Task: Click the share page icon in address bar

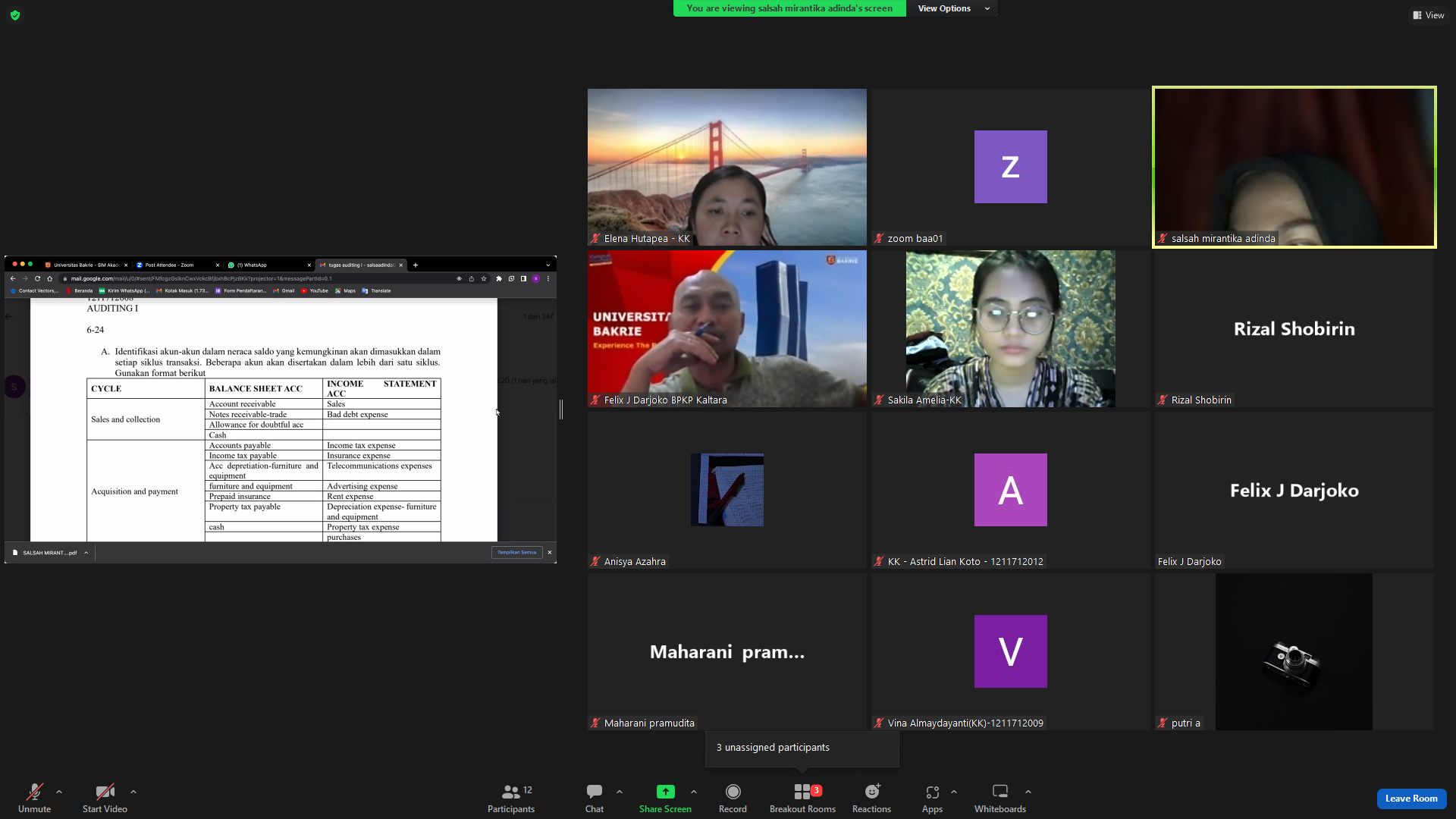Action: 472,278
